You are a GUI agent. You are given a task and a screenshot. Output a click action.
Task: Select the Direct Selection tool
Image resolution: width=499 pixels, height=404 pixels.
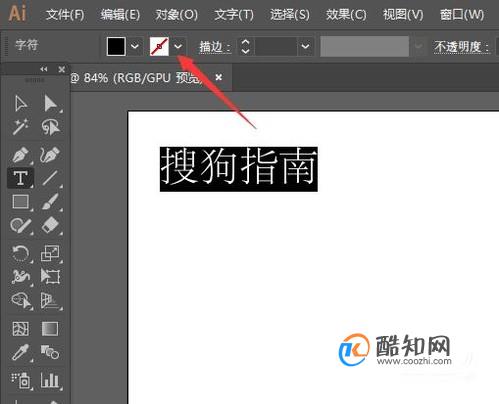50,103
